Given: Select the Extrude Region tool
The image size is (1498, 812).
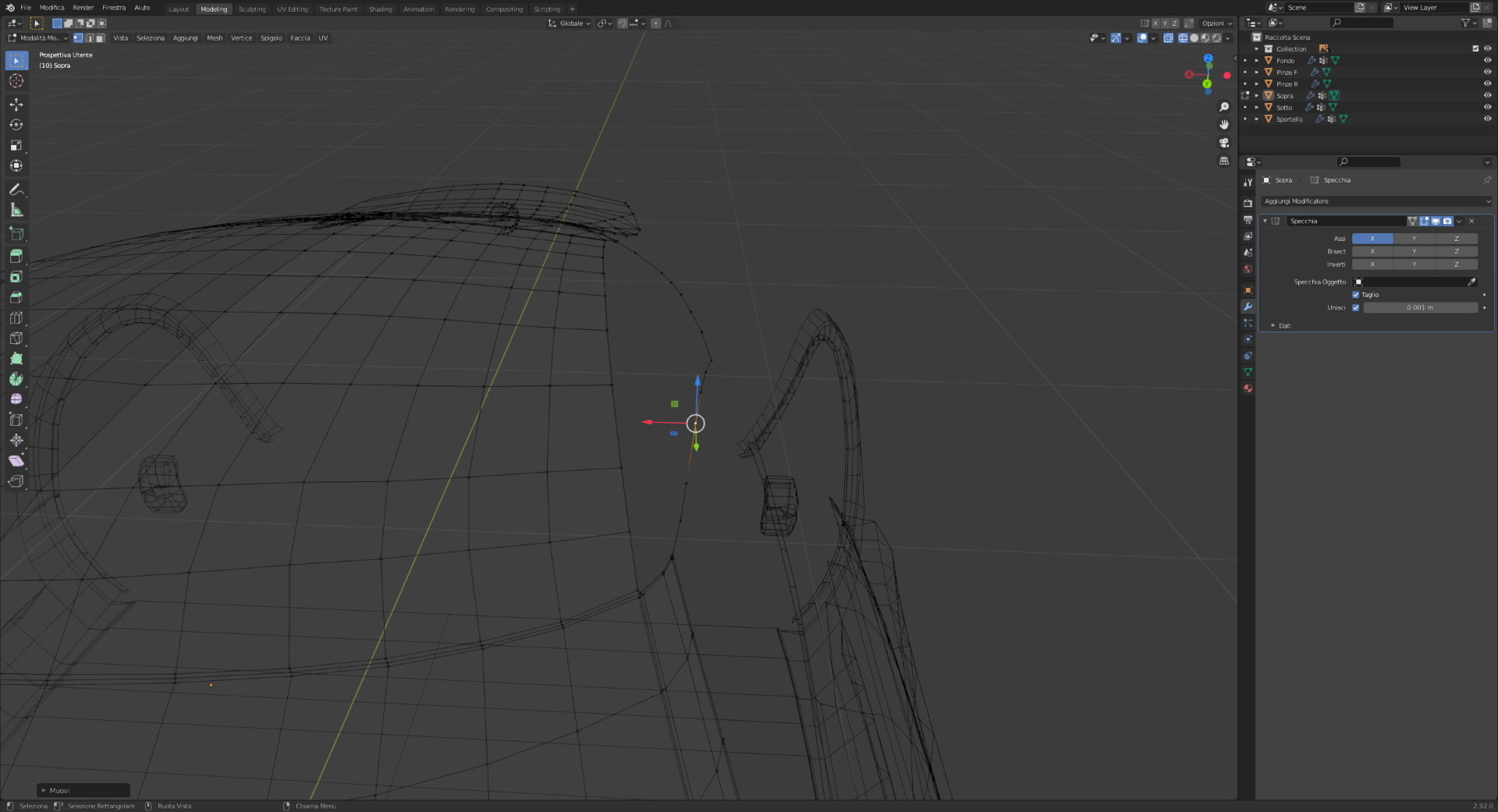Looking at the screenshot, I should (16, 257).
